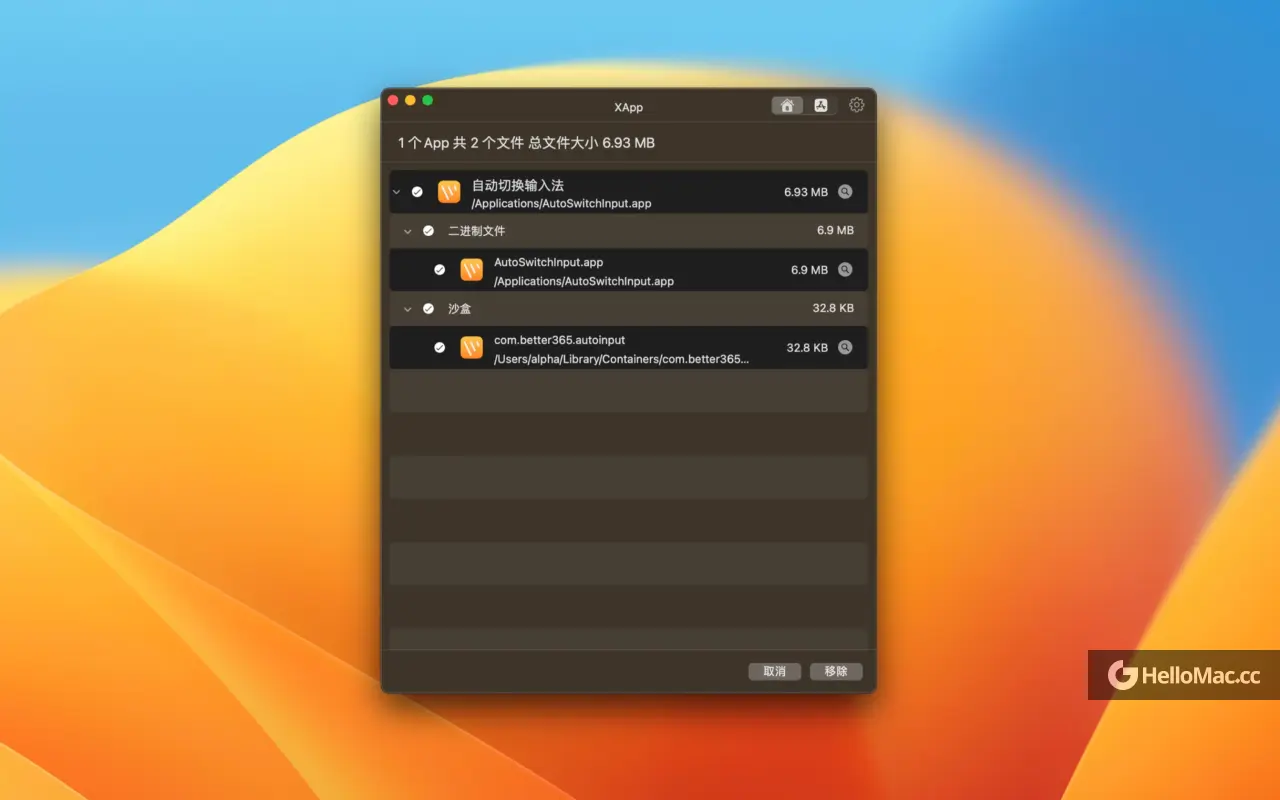Viewport: 1280px width, 800px height.
Task: Uncheck the com.better365.autoinput checkbox
Action: click(439, 348)
